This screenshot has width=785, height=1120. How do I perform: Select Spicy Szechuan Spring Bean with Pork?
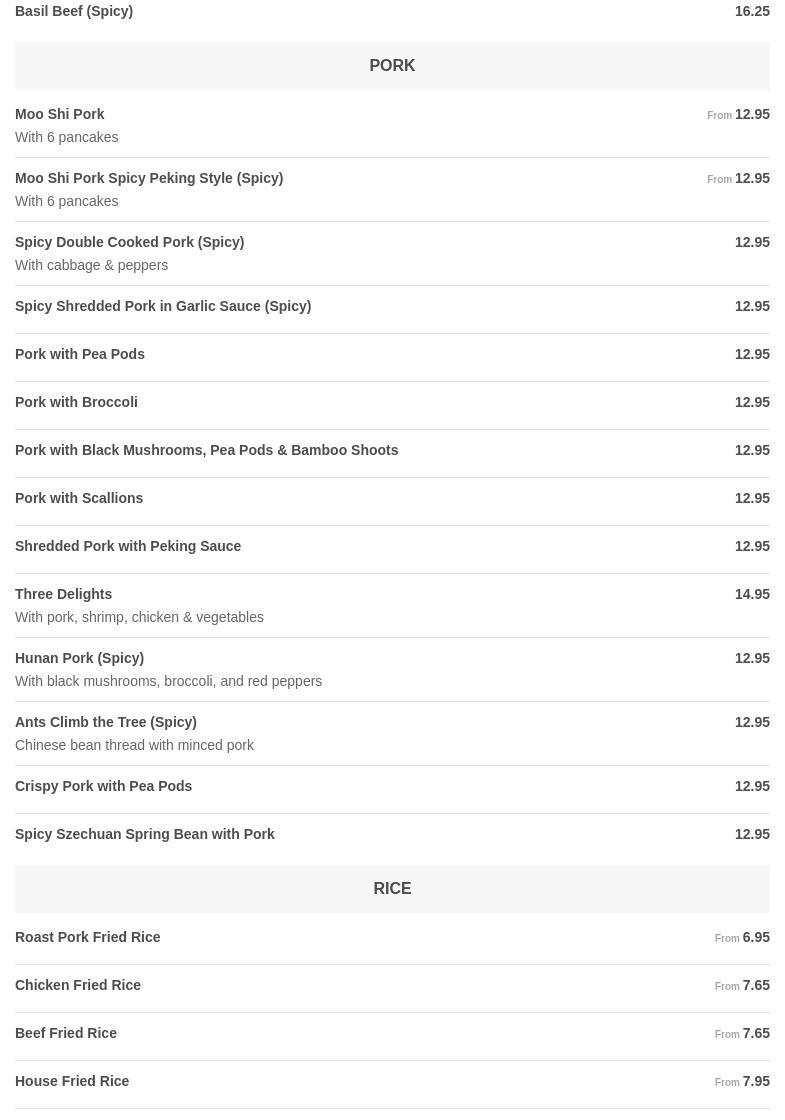point(144,835)
